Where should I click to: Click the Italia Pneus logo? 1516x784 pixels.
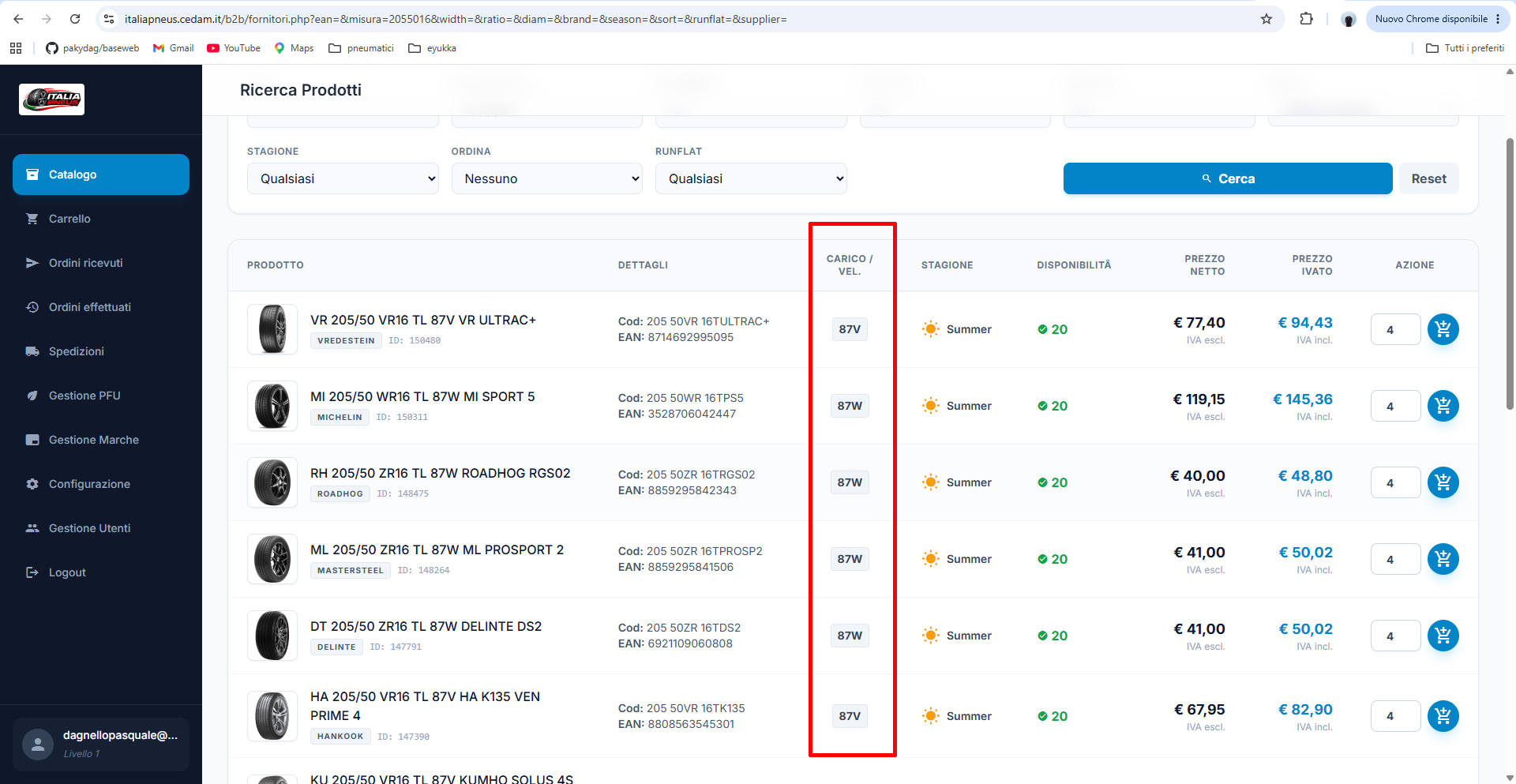click(x=51, y=99)
